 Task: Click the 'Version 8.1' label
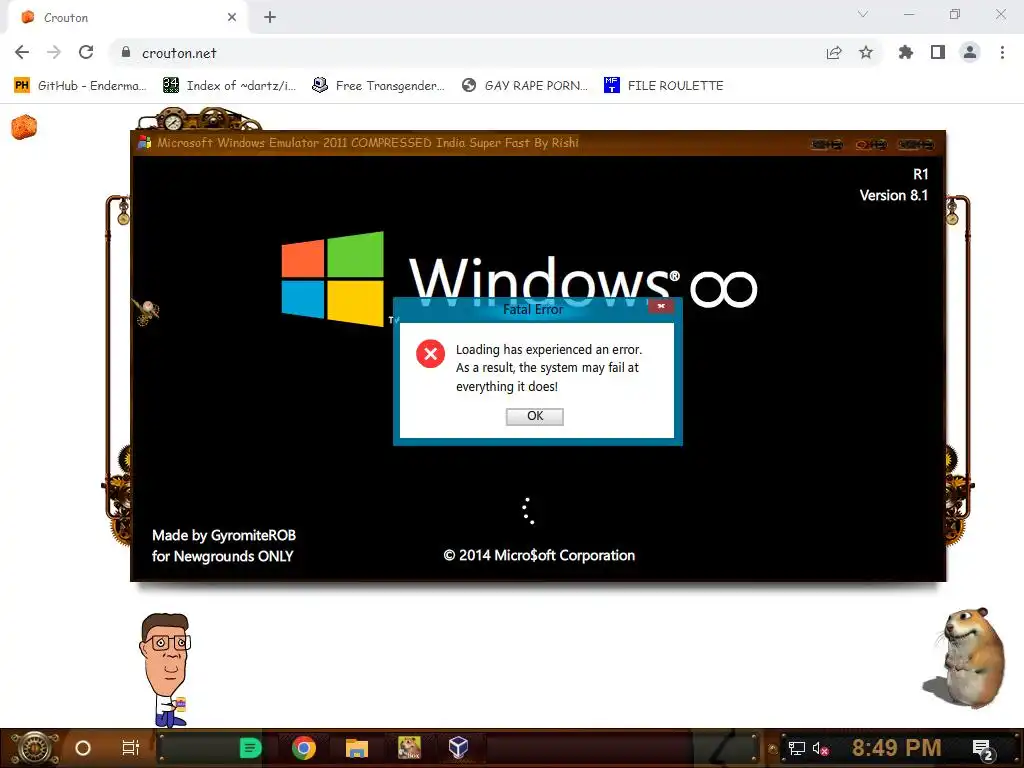pyautogui.click(x=893, y=195)
